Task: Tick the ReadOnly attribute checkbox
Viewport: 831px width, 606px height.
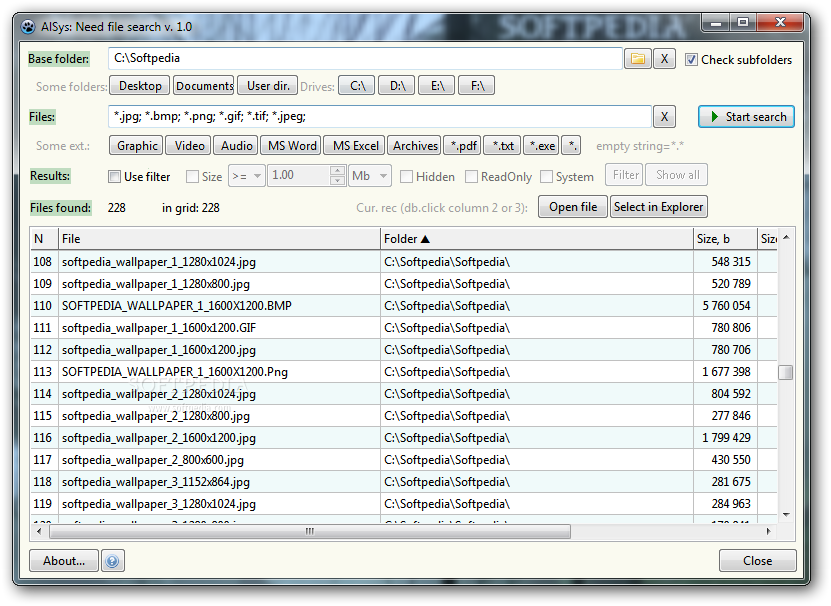Action: (471, 177)
